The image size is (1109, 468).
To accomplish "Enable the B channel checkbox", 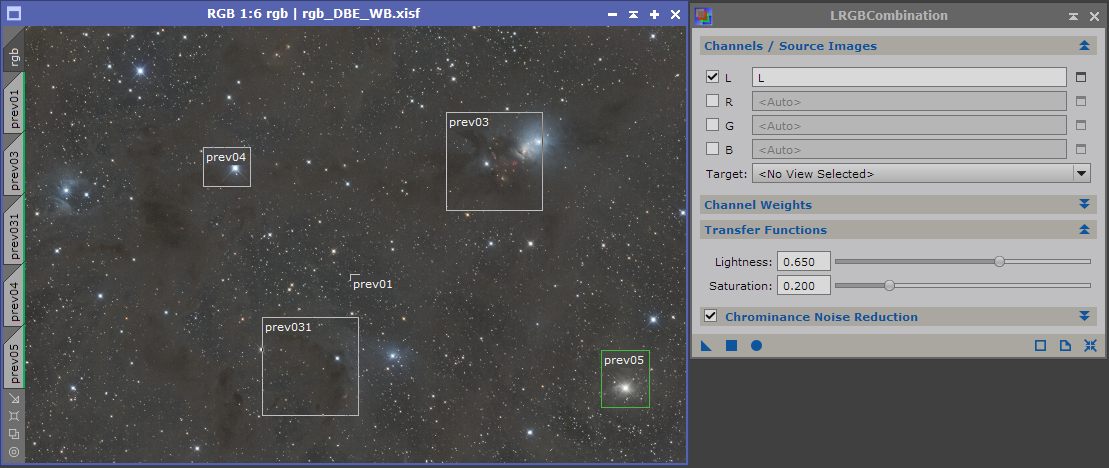I will (x=712, y=148).
